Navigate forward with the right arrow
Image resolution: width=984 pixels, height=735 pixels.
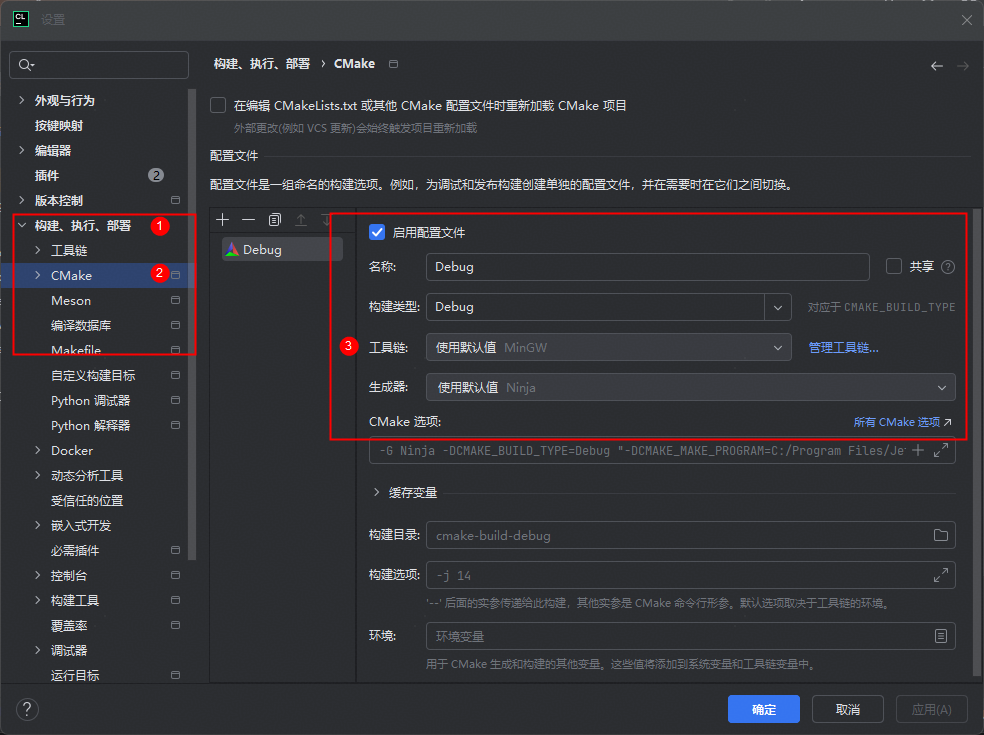tap(963, 66)
